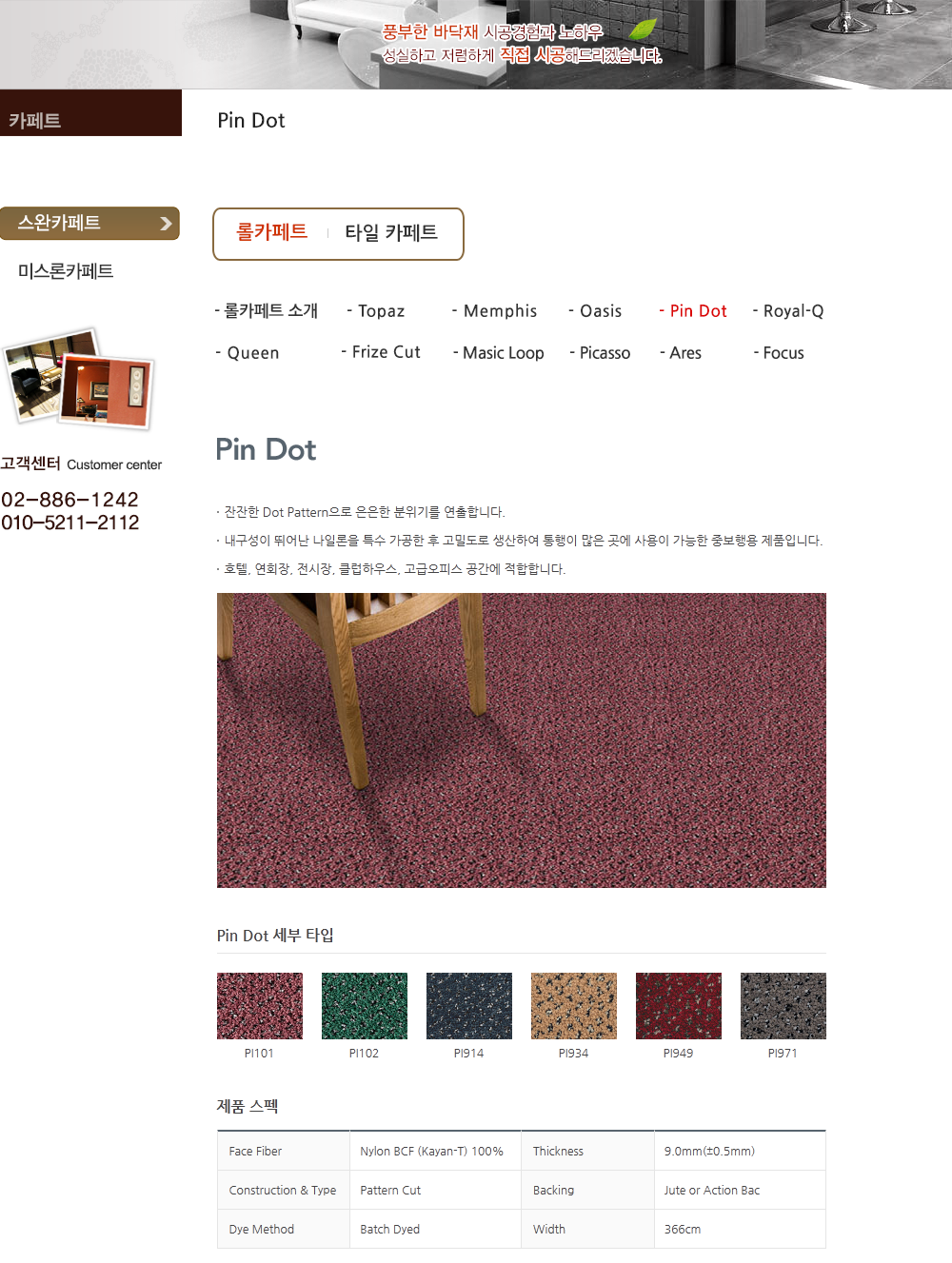Select the PI971 gray carpet swatch
The height and width of the screenshot is (1263, 952).
(x=783, y=1006)
